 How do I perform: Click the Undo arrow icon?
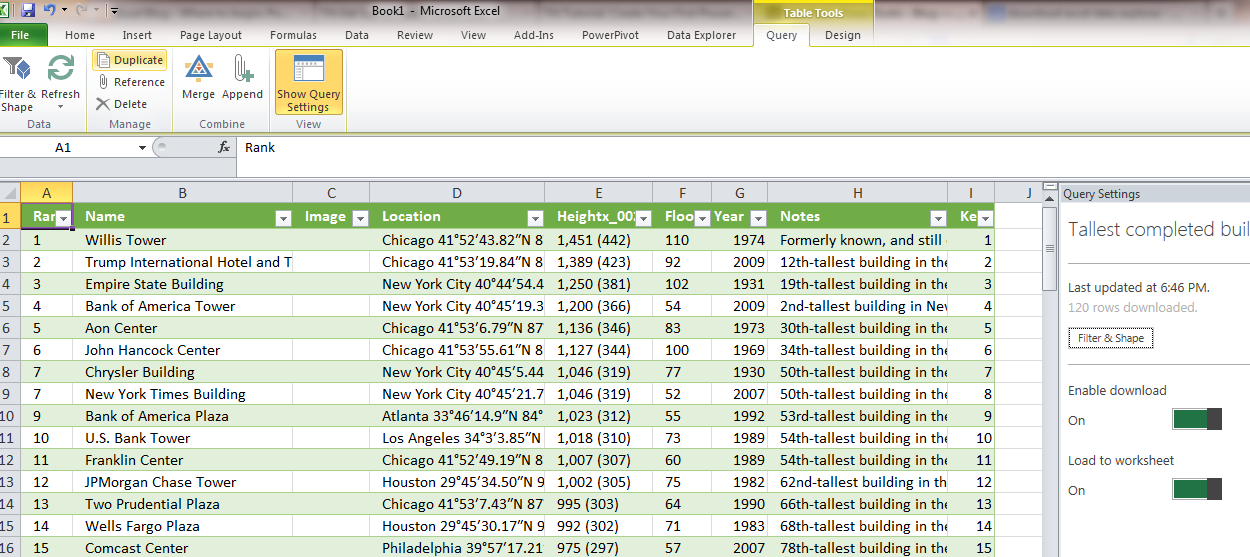point(49,10)
